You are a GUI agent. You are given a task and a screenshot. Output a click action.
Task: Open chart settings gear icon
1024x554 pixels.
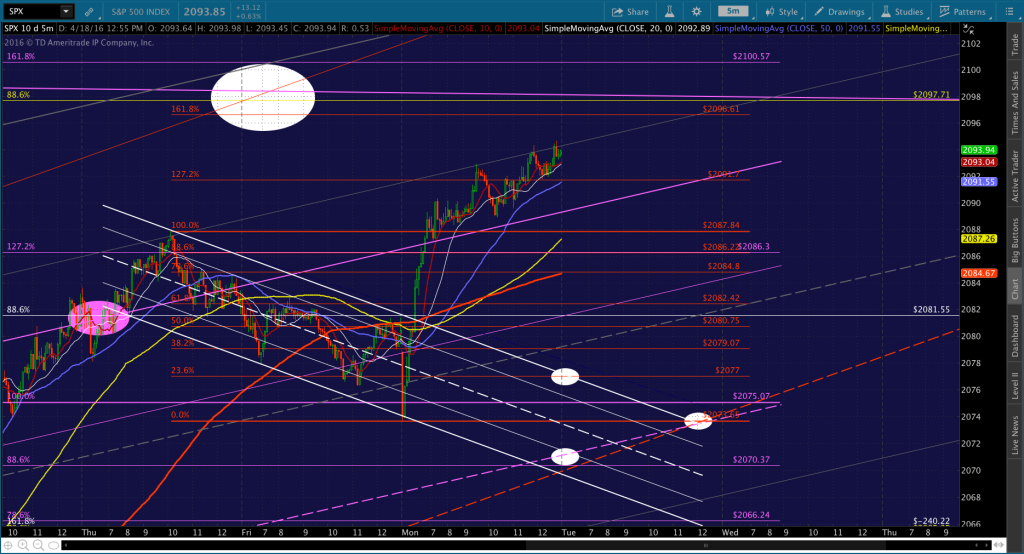697,12
